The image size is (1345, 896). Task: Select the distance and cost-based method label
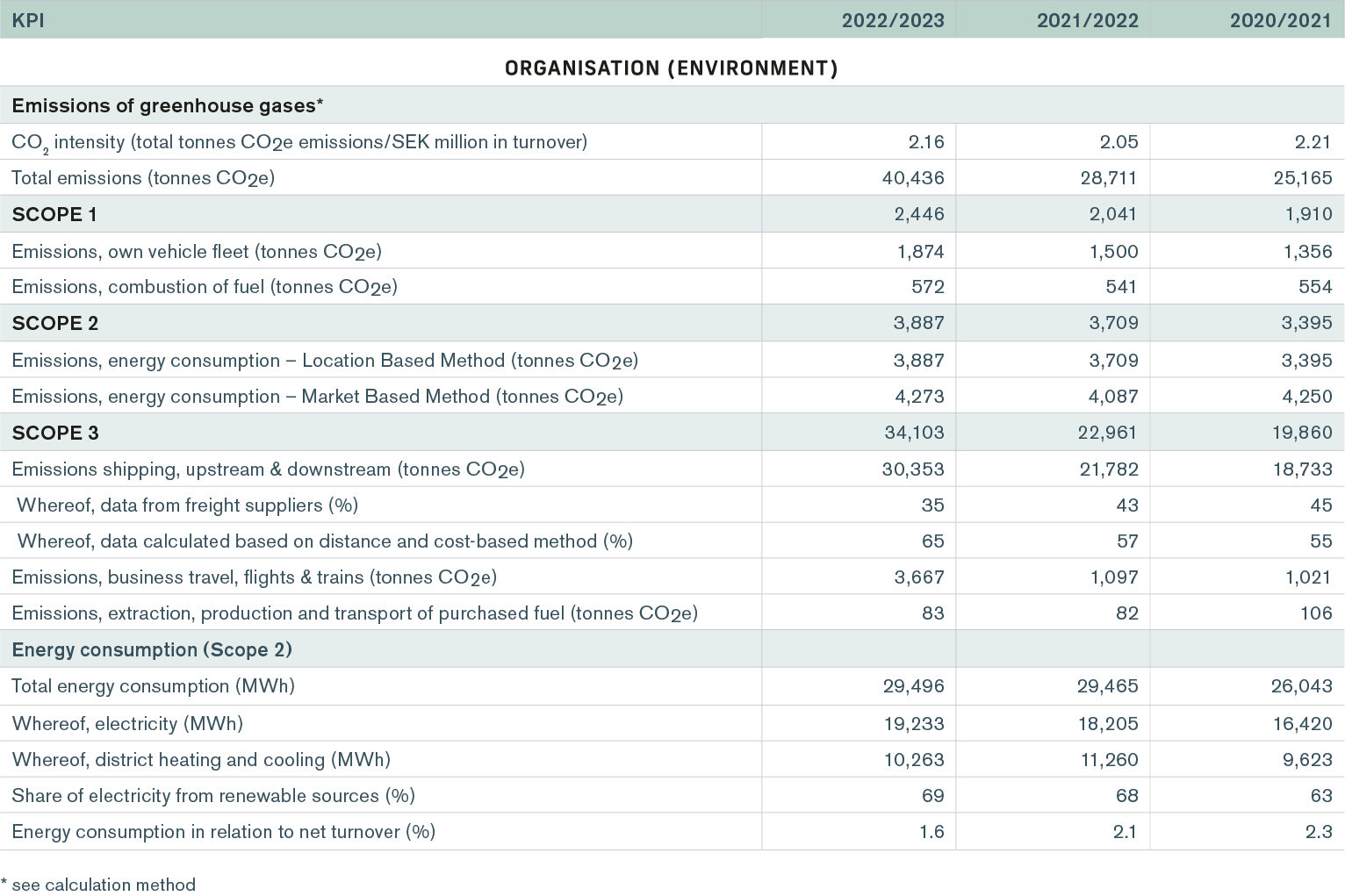coord(325,541)
